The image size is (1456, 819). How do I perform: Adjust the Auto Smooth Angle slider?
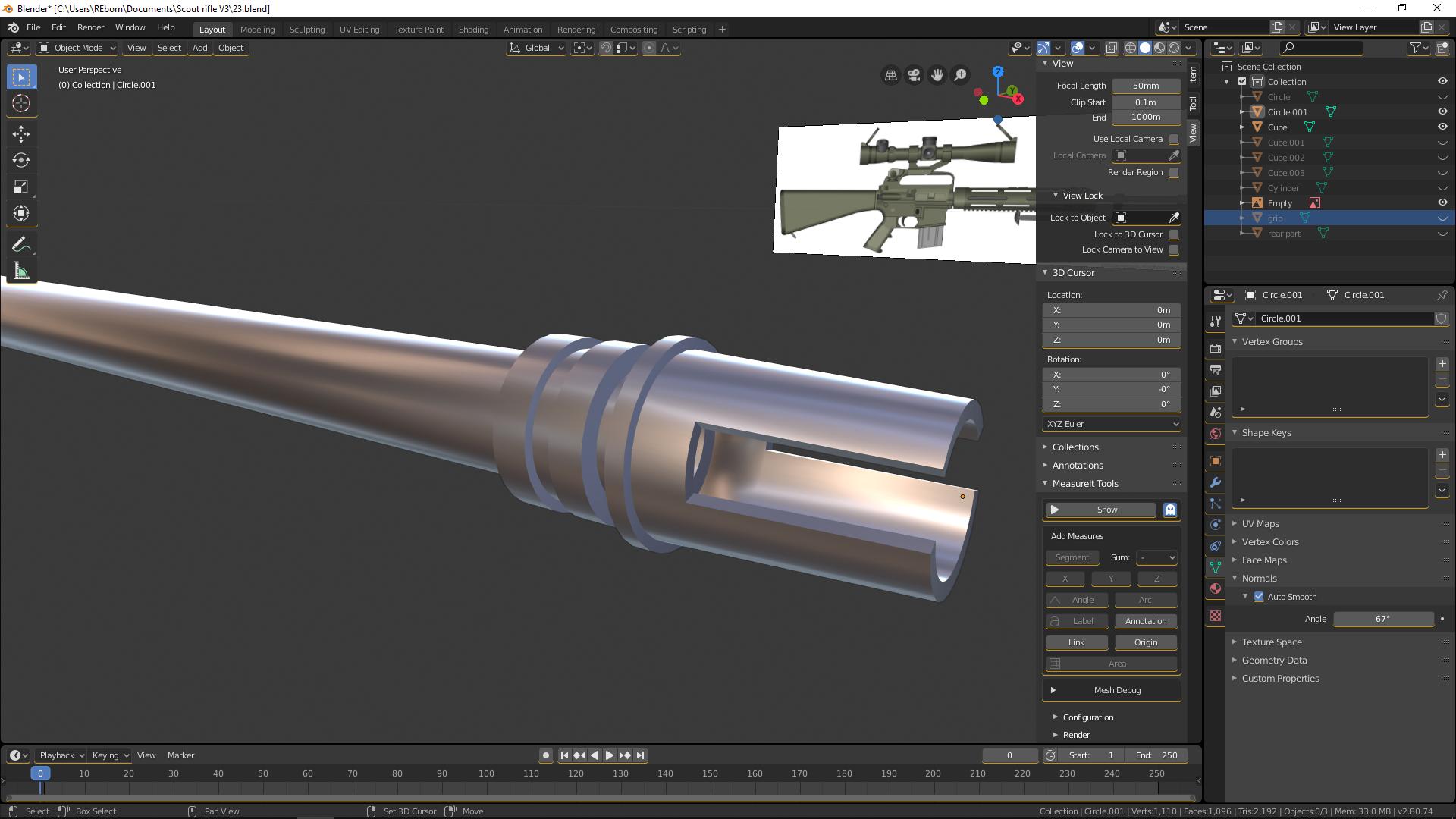click(1382, 619)
